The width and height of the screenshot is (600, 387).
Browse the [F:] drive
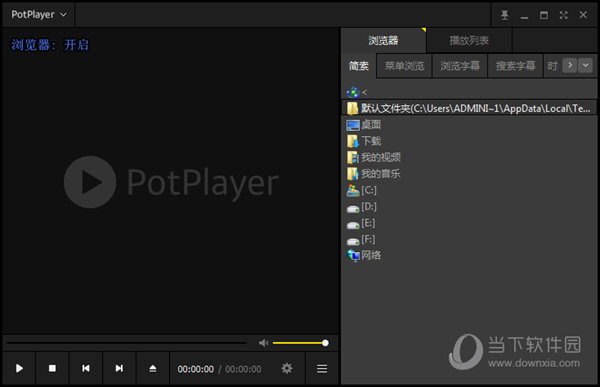[x=361, y=240]
